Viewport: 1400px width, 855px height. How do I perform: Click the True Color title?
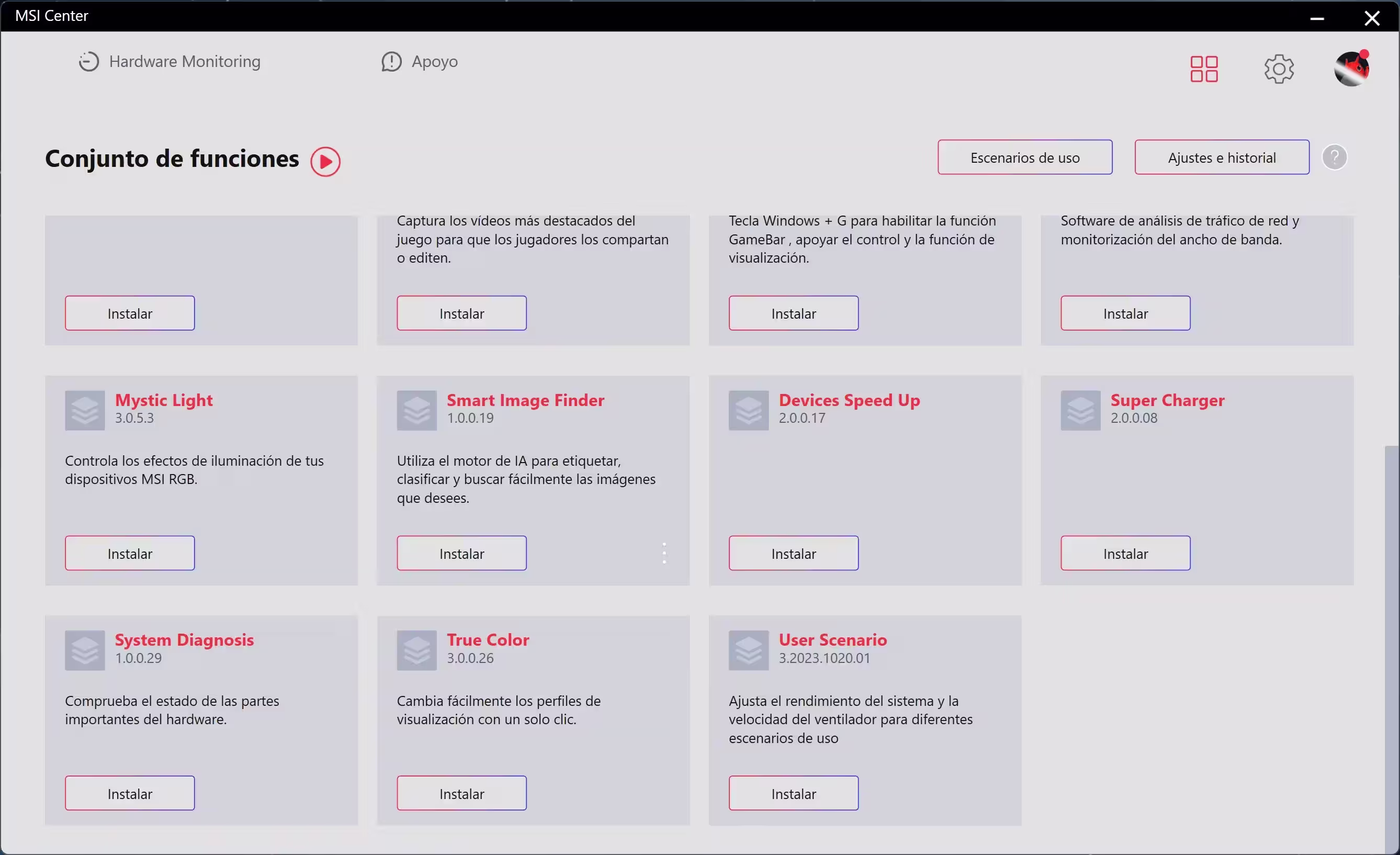tap(488, 640)
